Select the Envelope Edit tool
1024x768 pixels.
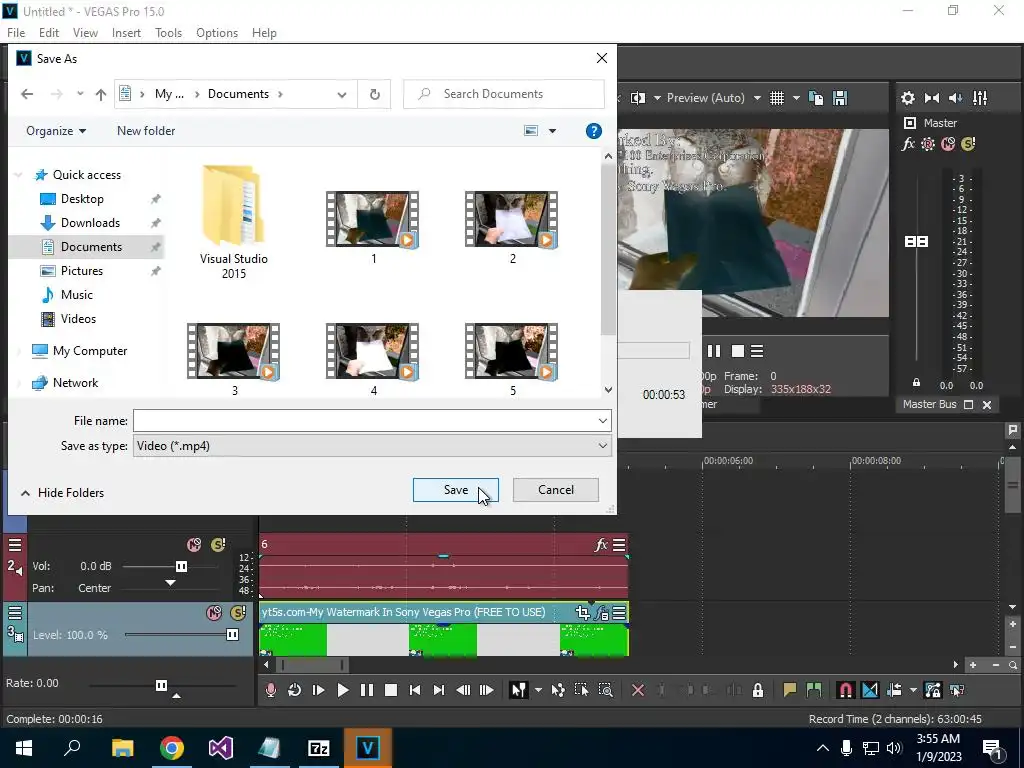click(558, 690)
